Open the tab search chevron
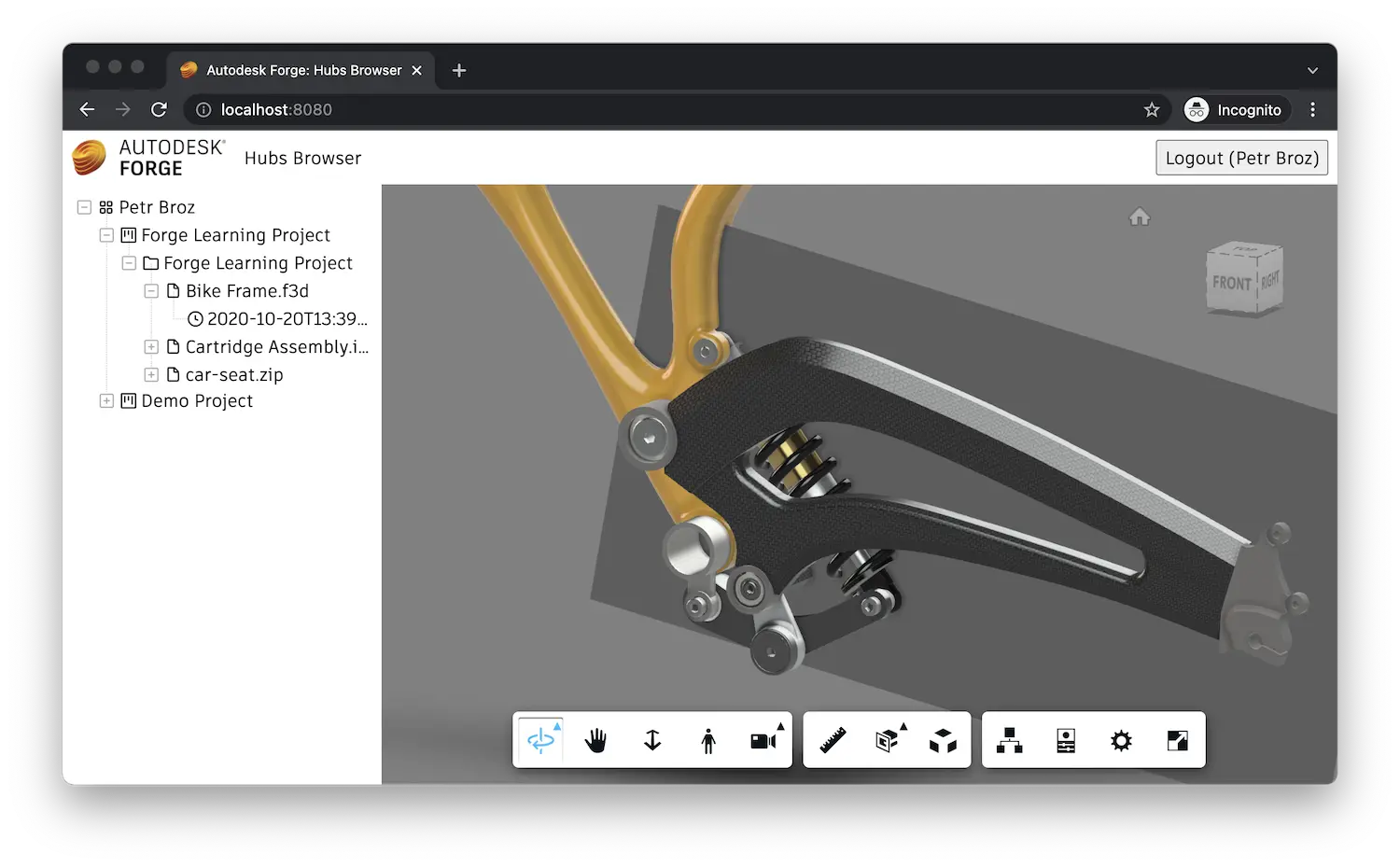Image resolution: width=1400 pixels, height=867 pixels. [x=1312, y=70]
